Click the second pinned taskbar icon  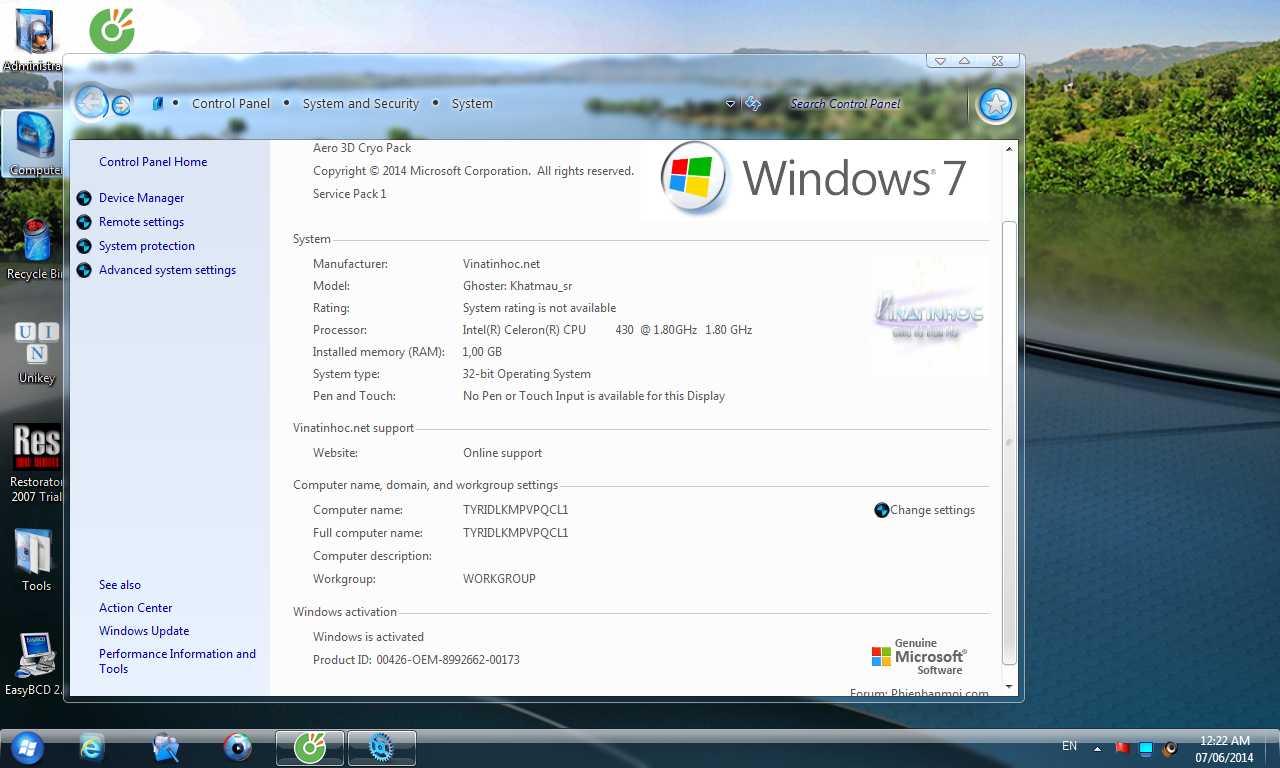pyautogui.click(x=165, y=747)
